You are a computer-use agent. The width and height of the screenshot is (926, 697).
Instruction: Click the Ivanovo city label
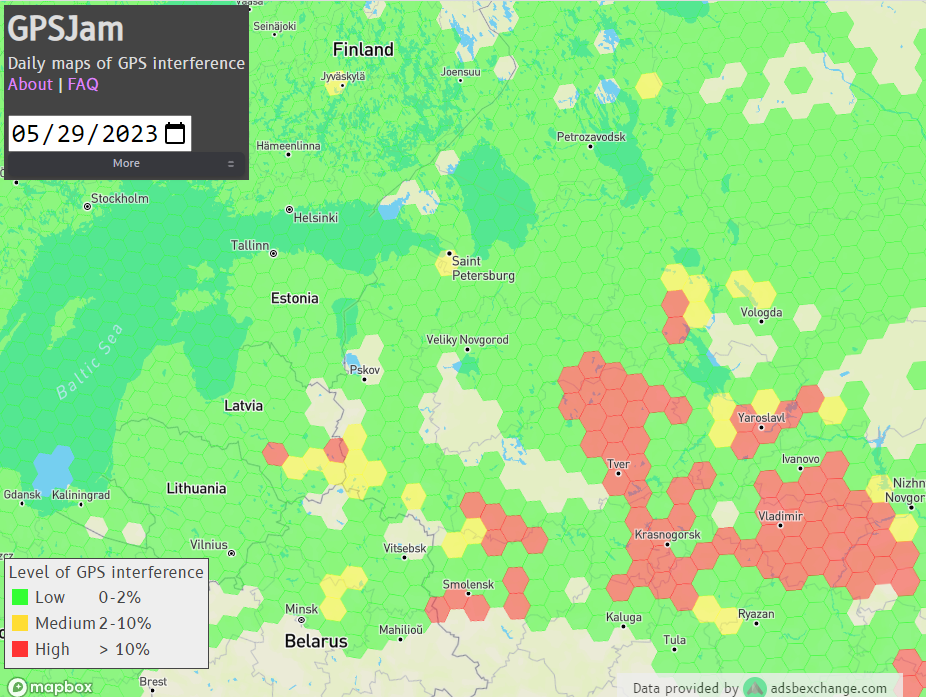800,459
